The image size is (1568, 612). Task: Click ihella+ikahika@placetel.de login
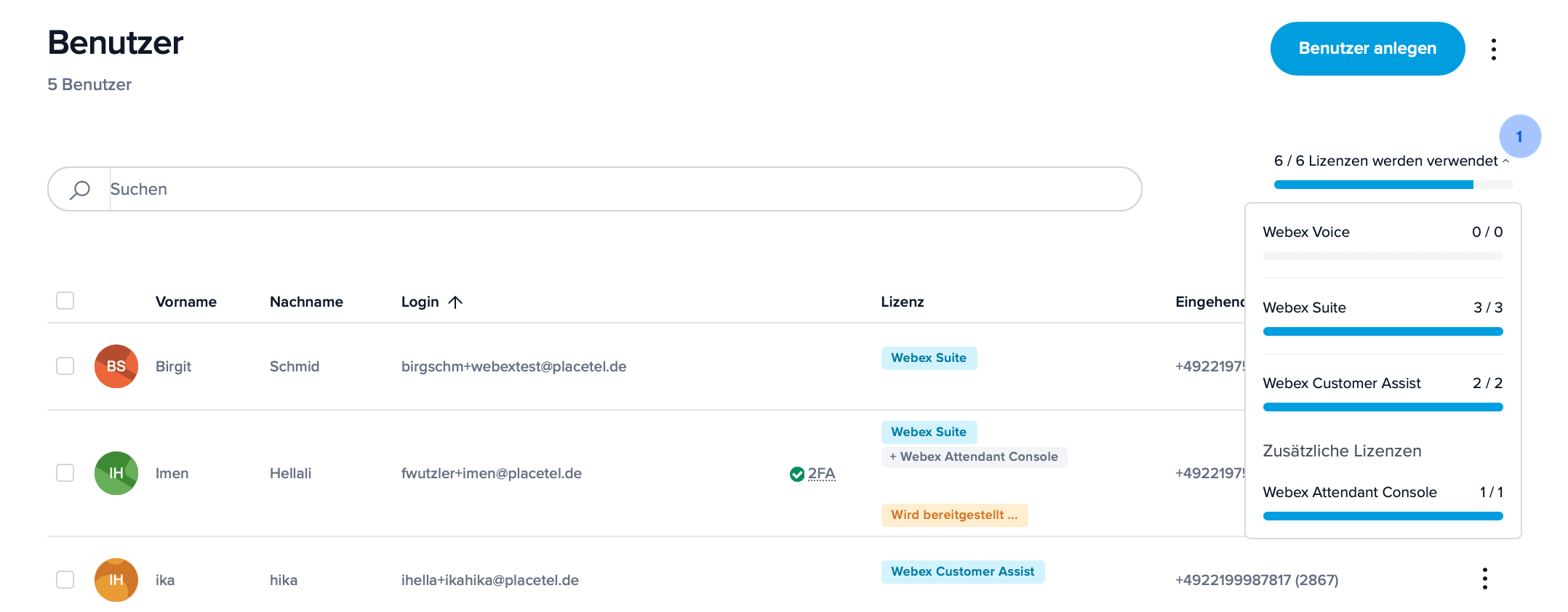click(x=490, y=580)
